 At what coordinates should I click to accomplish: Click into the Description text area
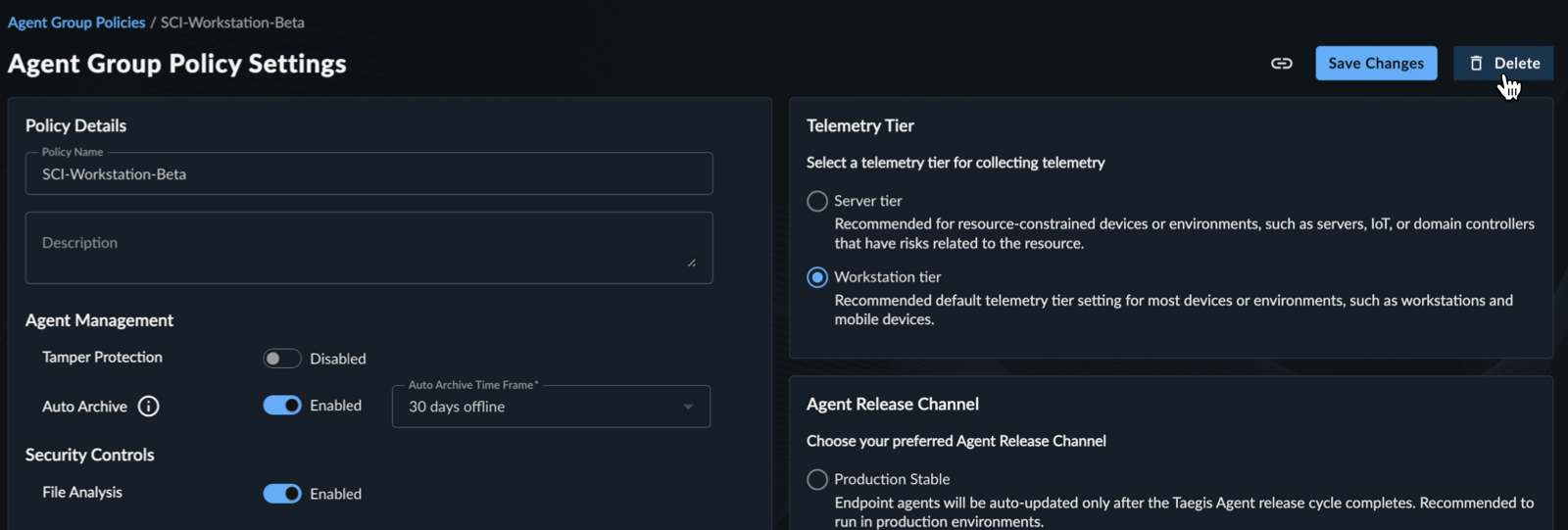368,248
